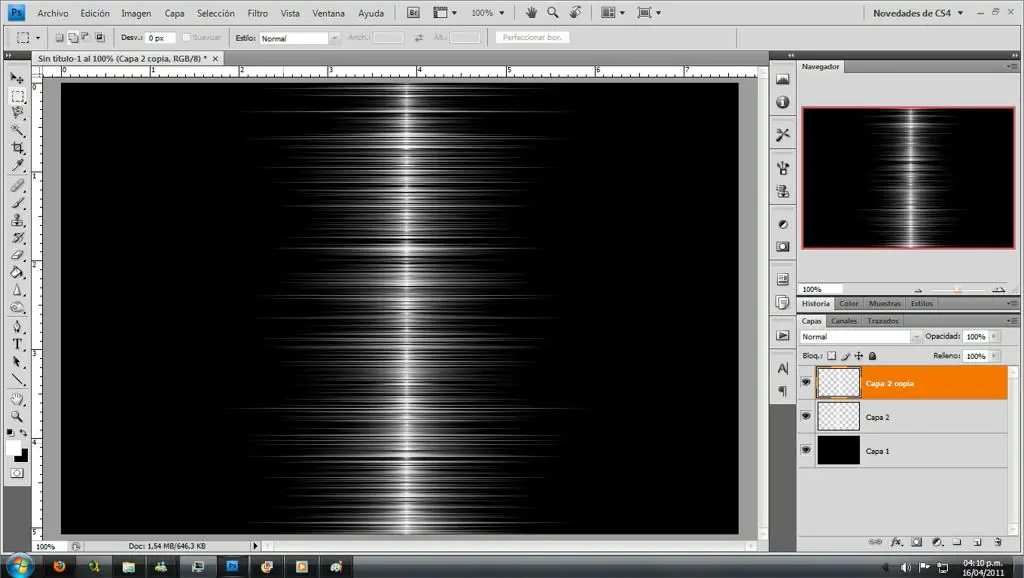The width and height of the screenshot is (1024, 578).
Task: Select the Pen tool
Action: 17,327
